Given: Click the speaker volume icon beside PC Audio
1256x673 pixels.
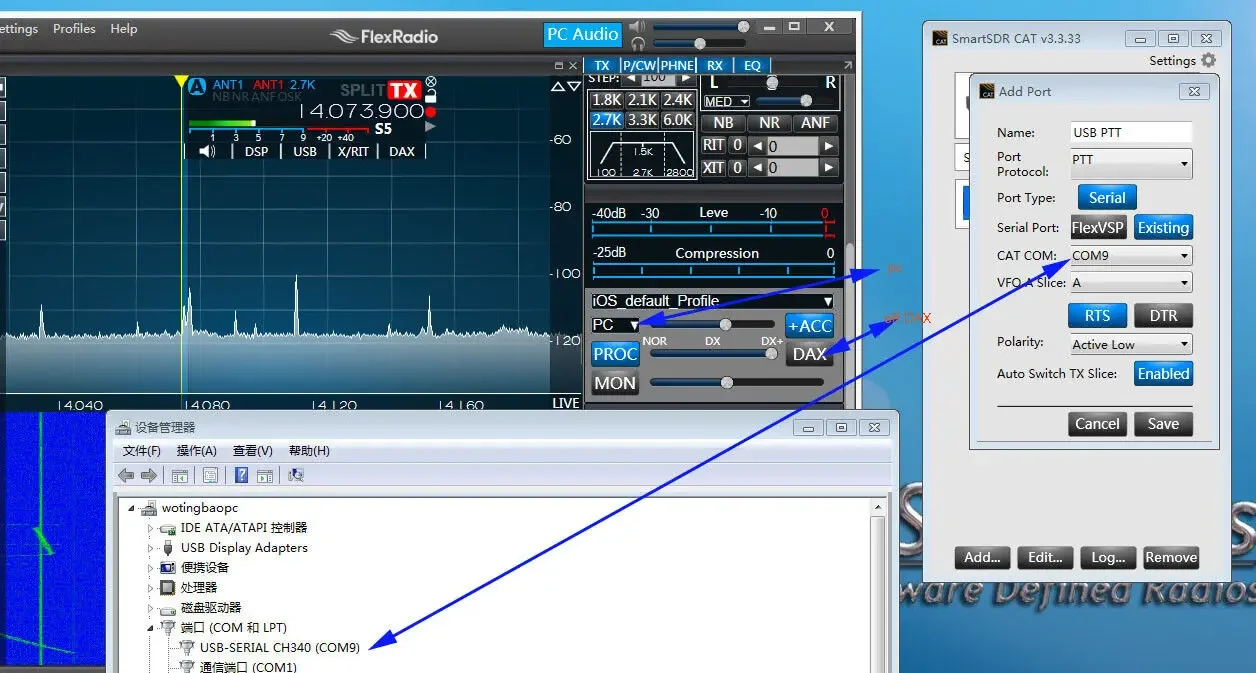Looking at the screenshot, I should click(637, 26).
